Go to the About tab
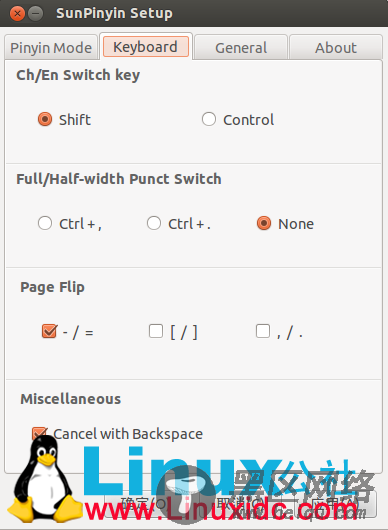Screen dimensions: 388x530 click(336, 48)
